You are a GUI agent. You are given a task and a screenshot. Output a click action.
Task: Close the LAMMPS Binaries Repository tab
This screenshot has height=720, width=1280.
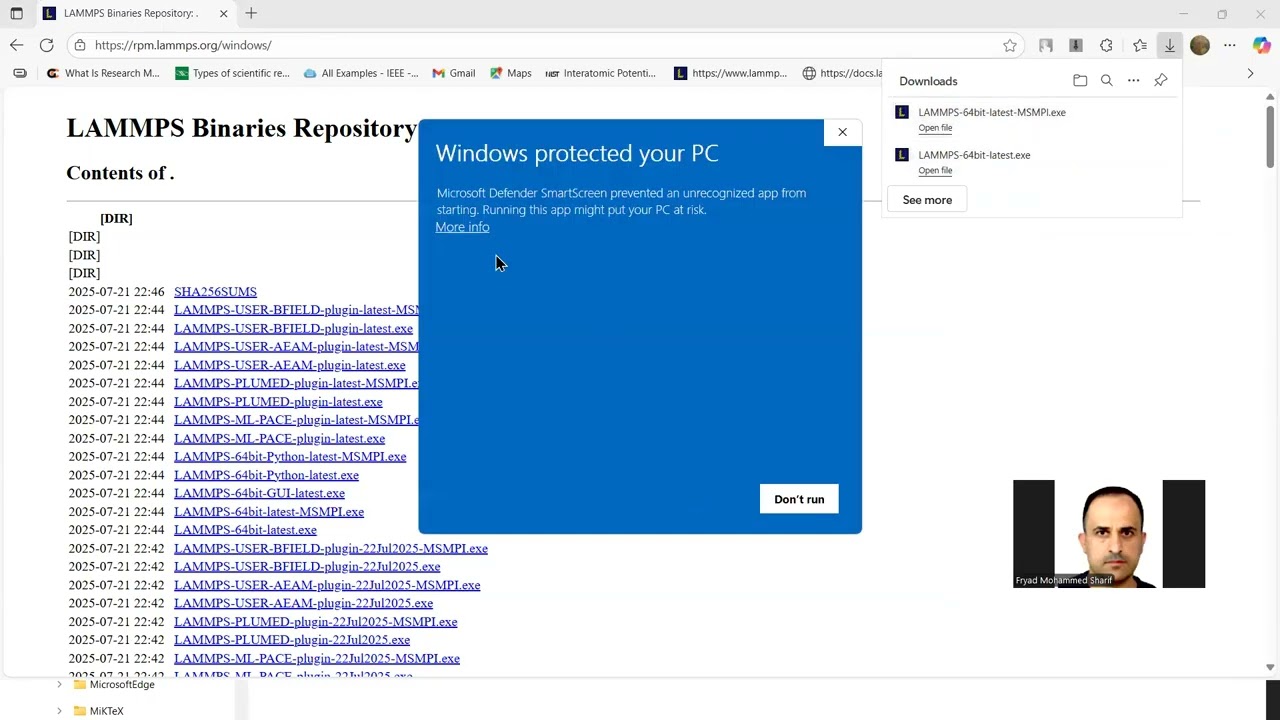[223, 14]
